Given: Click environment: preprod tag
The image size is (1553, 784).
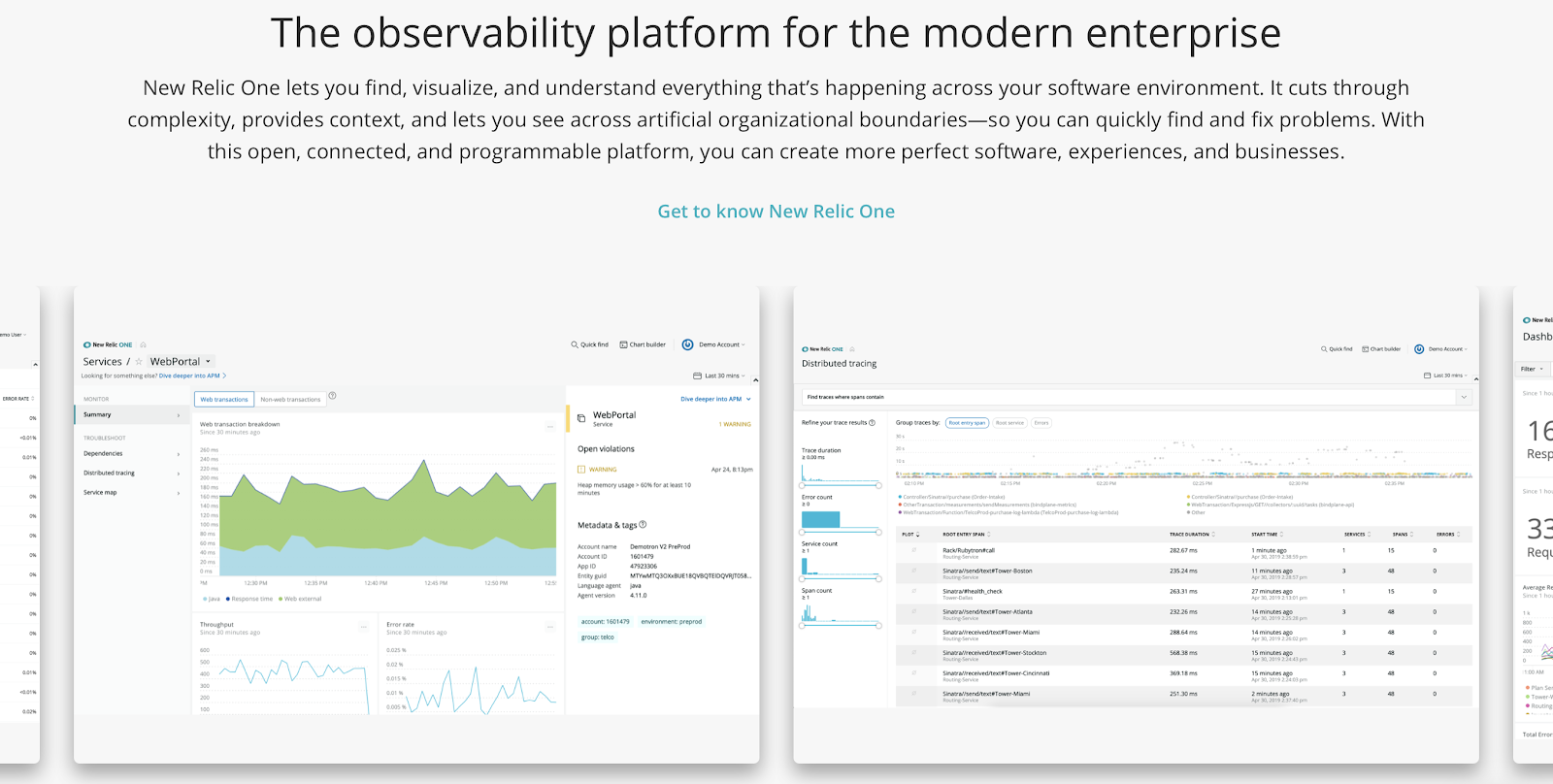Looking at the screenshot, I should (x=672, y=622).
